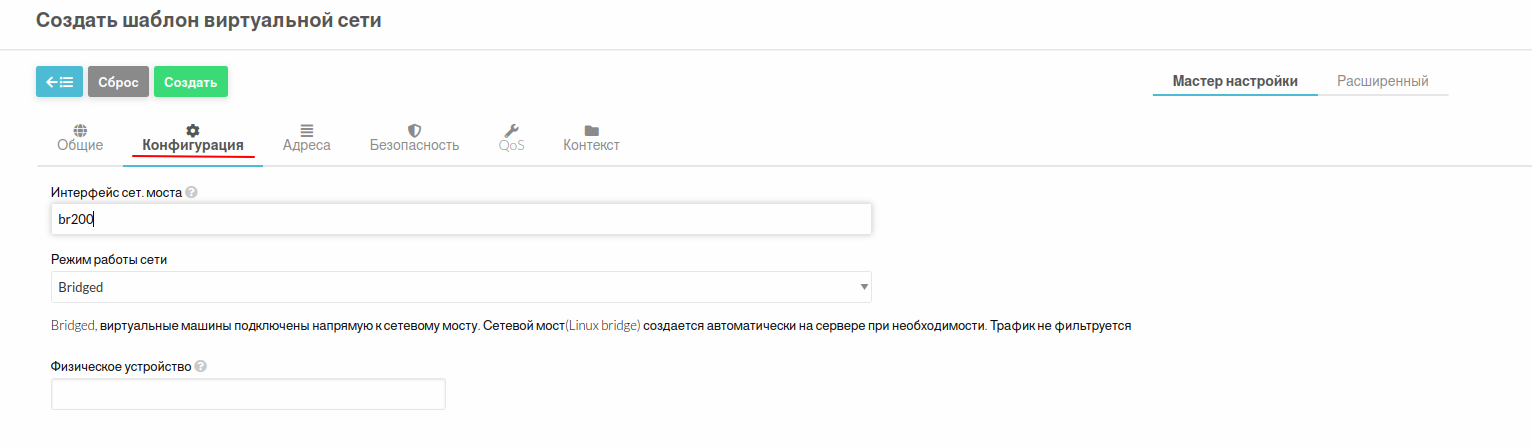Select Мастер настройки mode tab

tap(1235, 81)
